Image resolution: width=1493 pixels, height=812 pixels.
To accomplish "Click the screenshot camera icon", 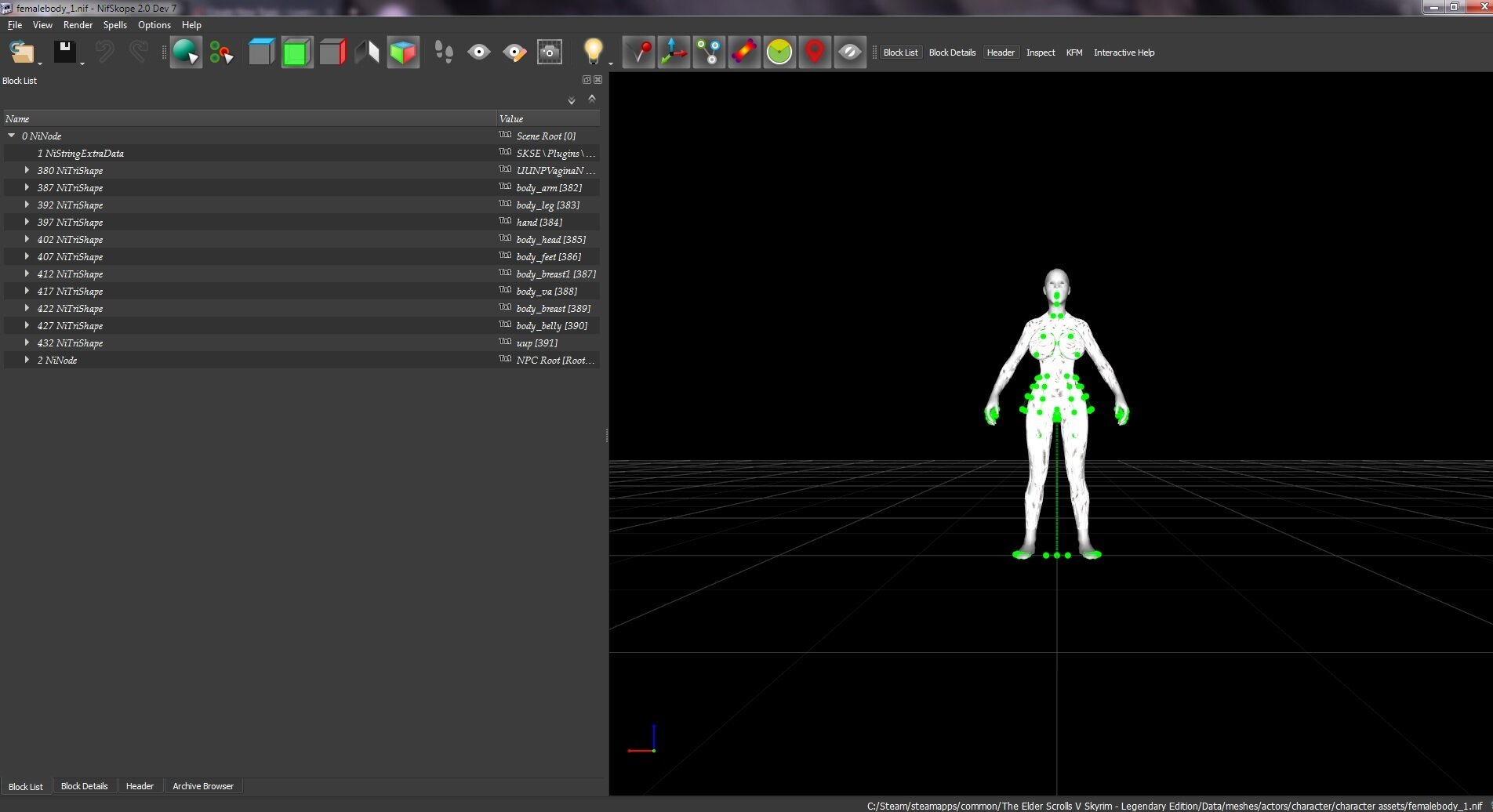I will [549, 53].
